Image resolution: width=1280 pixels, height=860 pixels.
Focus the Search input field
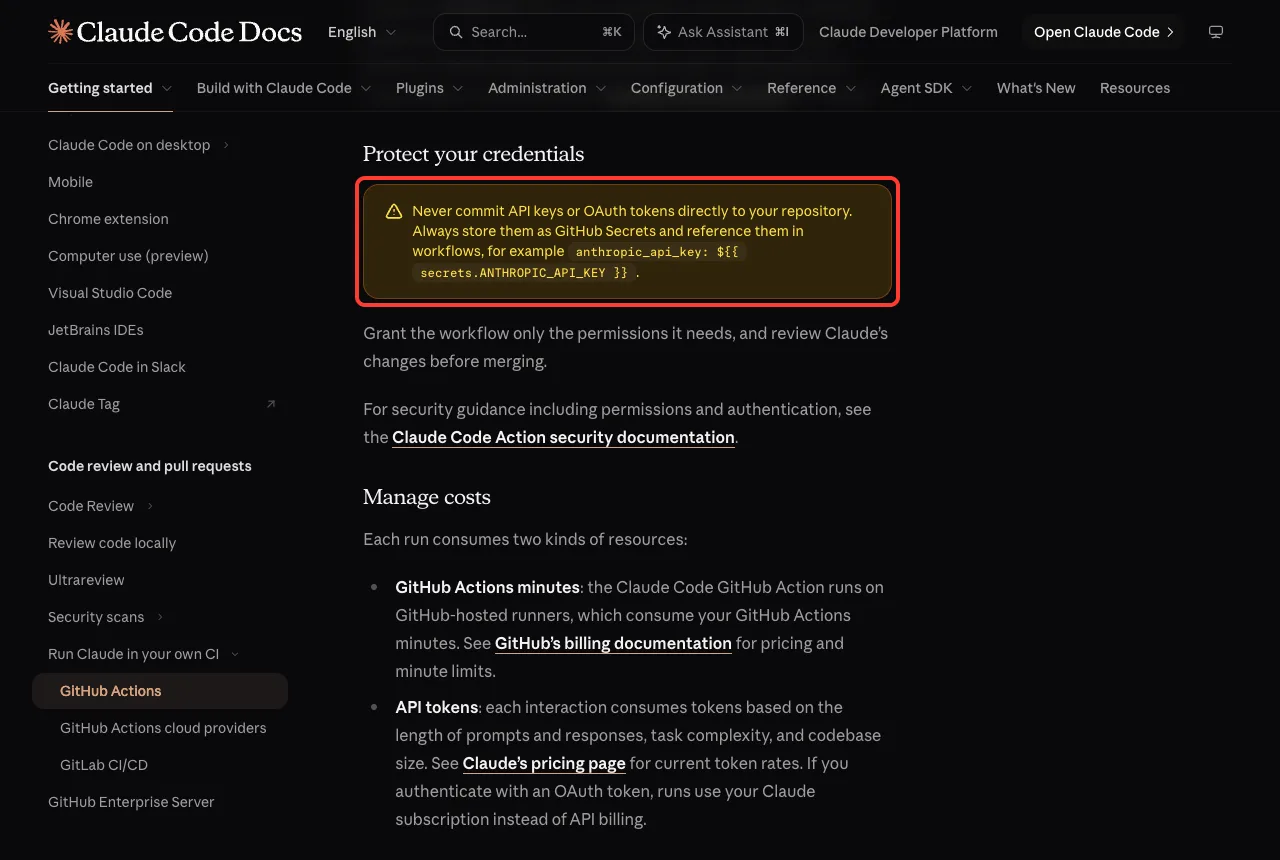tap(534, 32)
